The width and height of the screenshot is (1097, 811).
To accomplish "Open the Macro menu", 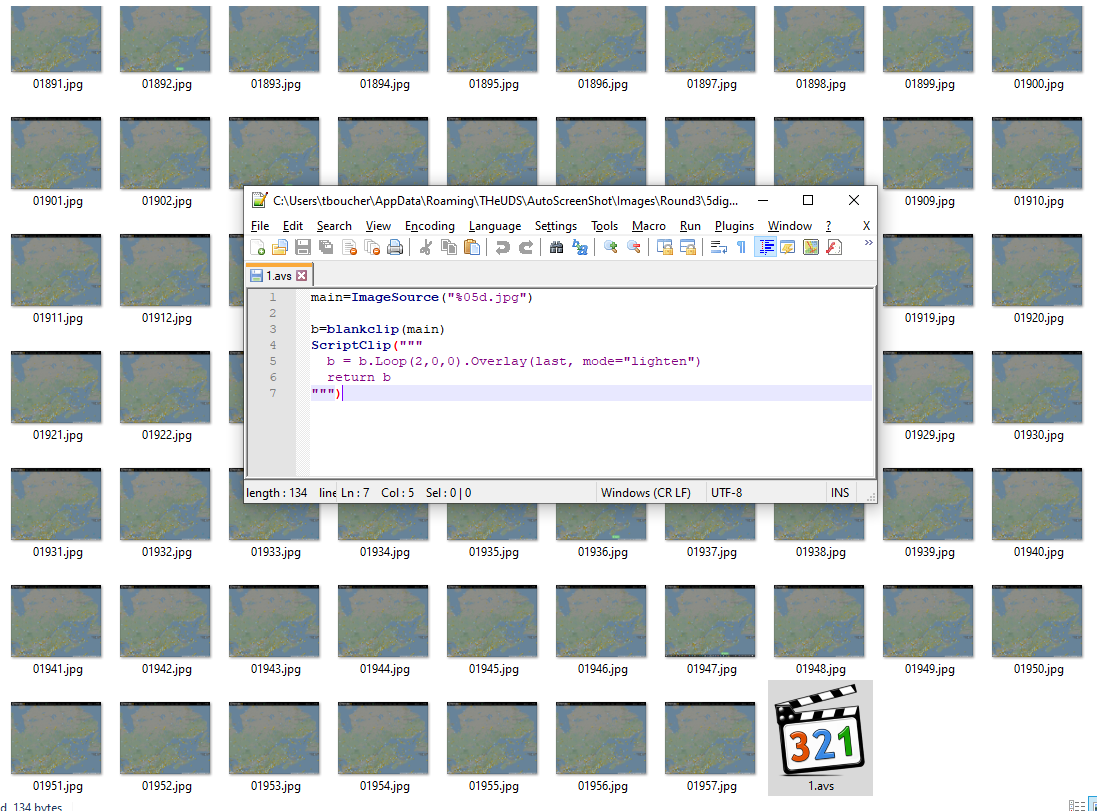I will coord(649,226).
